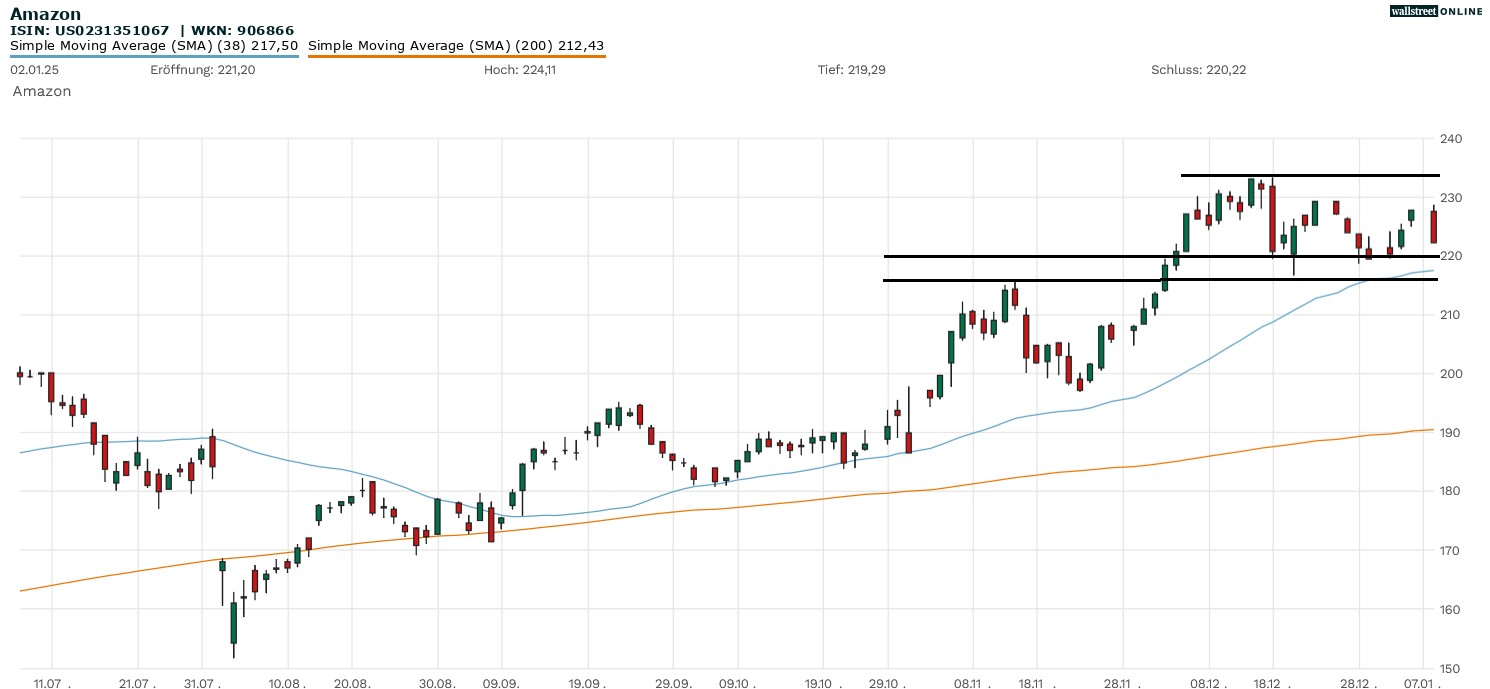Click the 190 price axis label
The image size is (1490, 689).
(1450, 433)
